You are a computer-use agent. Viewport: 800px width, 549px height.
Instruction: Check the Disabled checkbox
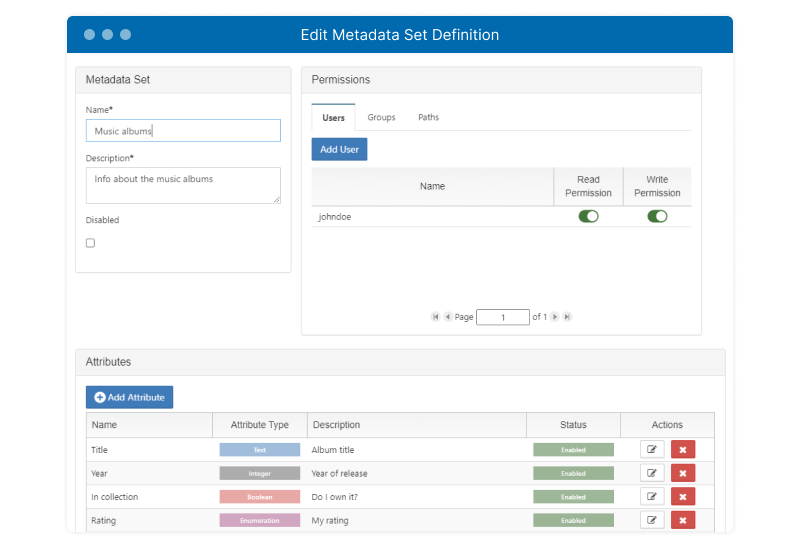point(90,243)
